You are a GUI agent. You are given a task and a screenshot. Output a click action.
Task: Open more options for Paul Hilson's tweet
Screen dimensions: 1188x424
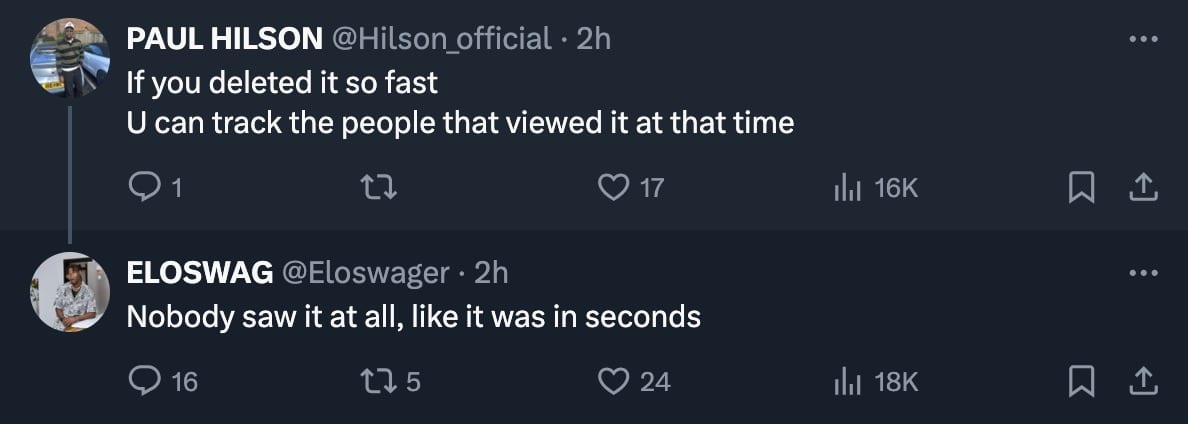(1142, 40)
